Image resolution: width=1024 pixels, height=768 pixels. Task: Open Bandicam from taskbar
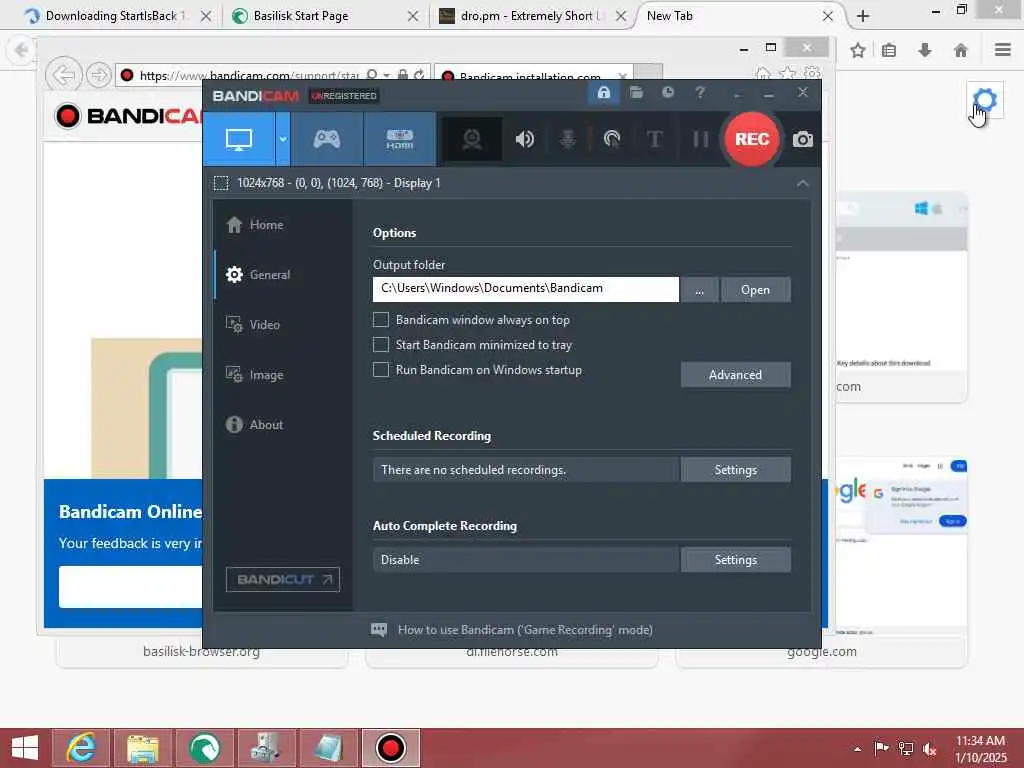click(391, 748)
